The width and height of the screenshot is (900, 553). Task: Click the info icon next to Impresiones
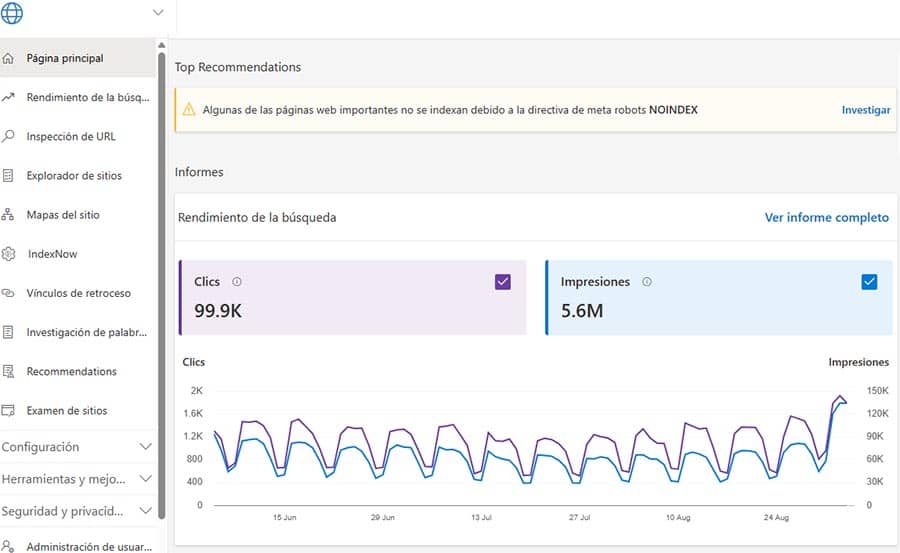pos(647,281)
